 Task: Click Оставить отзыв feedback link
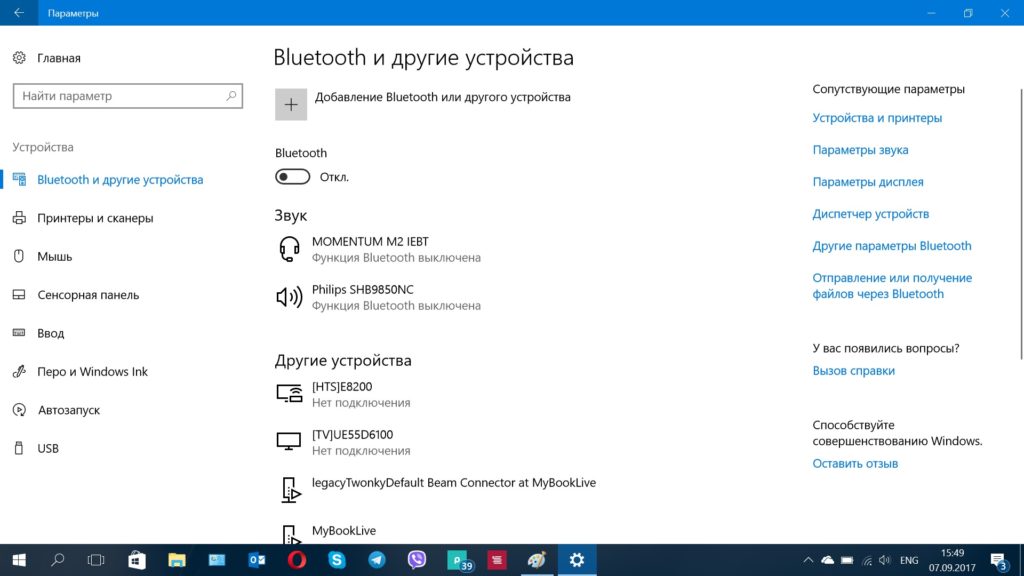(x=855, y=463)
